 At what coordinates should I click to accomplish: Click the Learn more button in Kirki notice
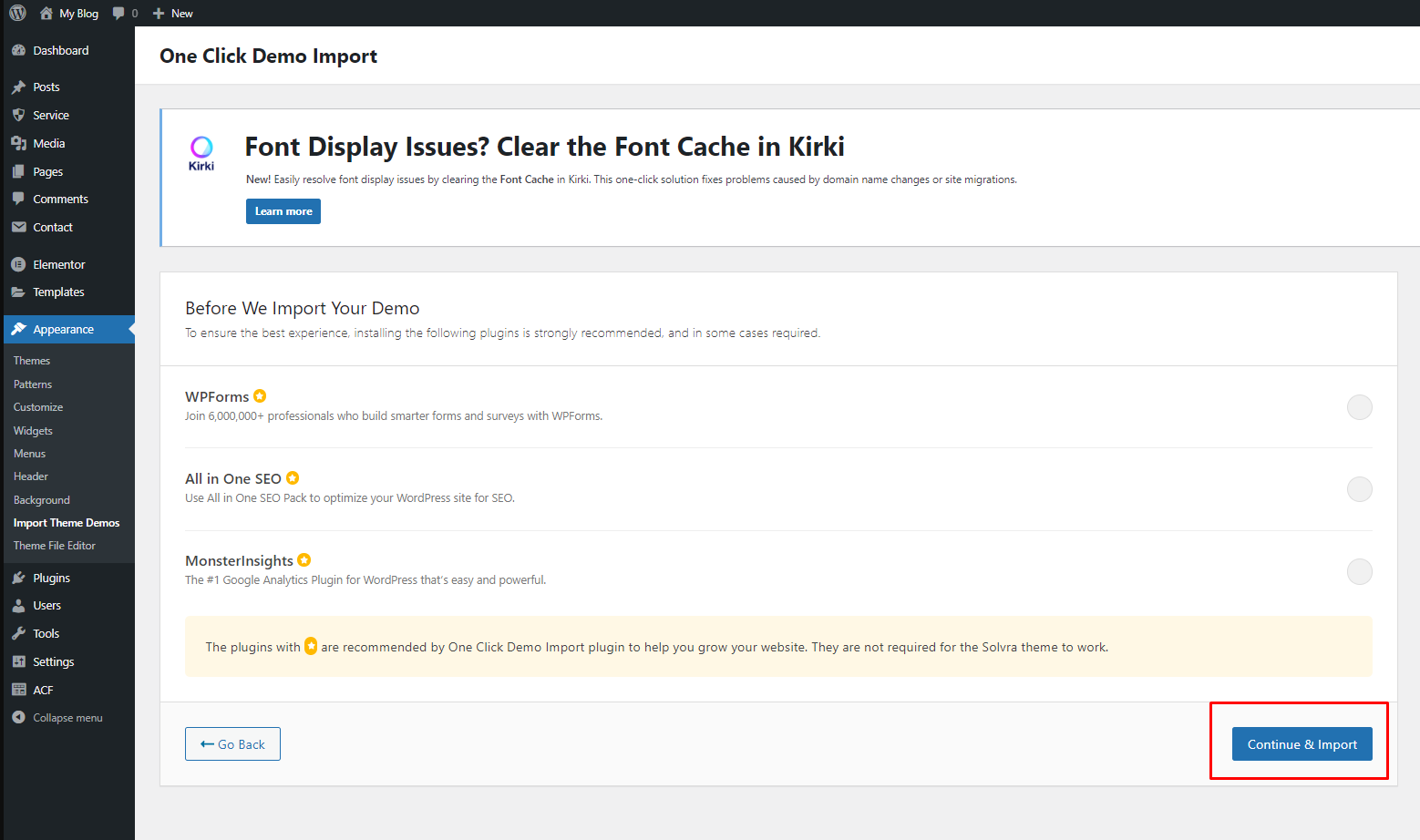283,211
